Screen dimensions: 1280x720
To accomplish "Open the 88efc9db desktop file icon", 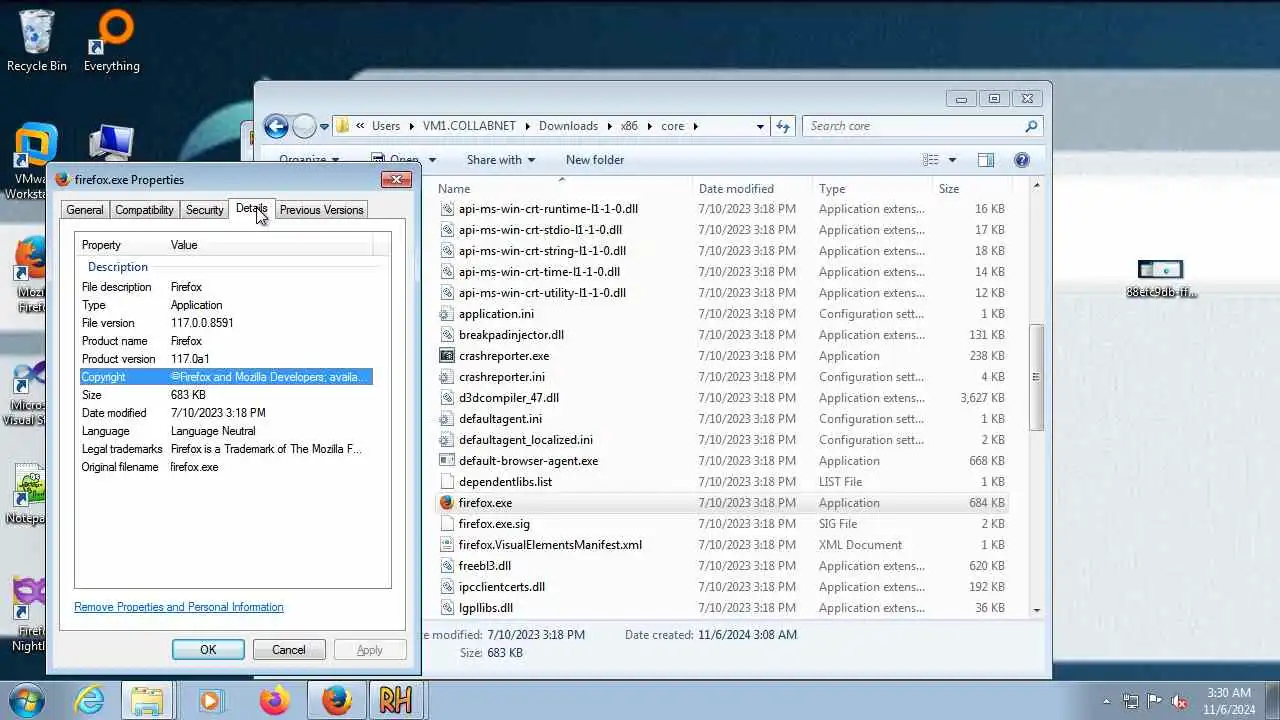I will (x=1160, y=279).
